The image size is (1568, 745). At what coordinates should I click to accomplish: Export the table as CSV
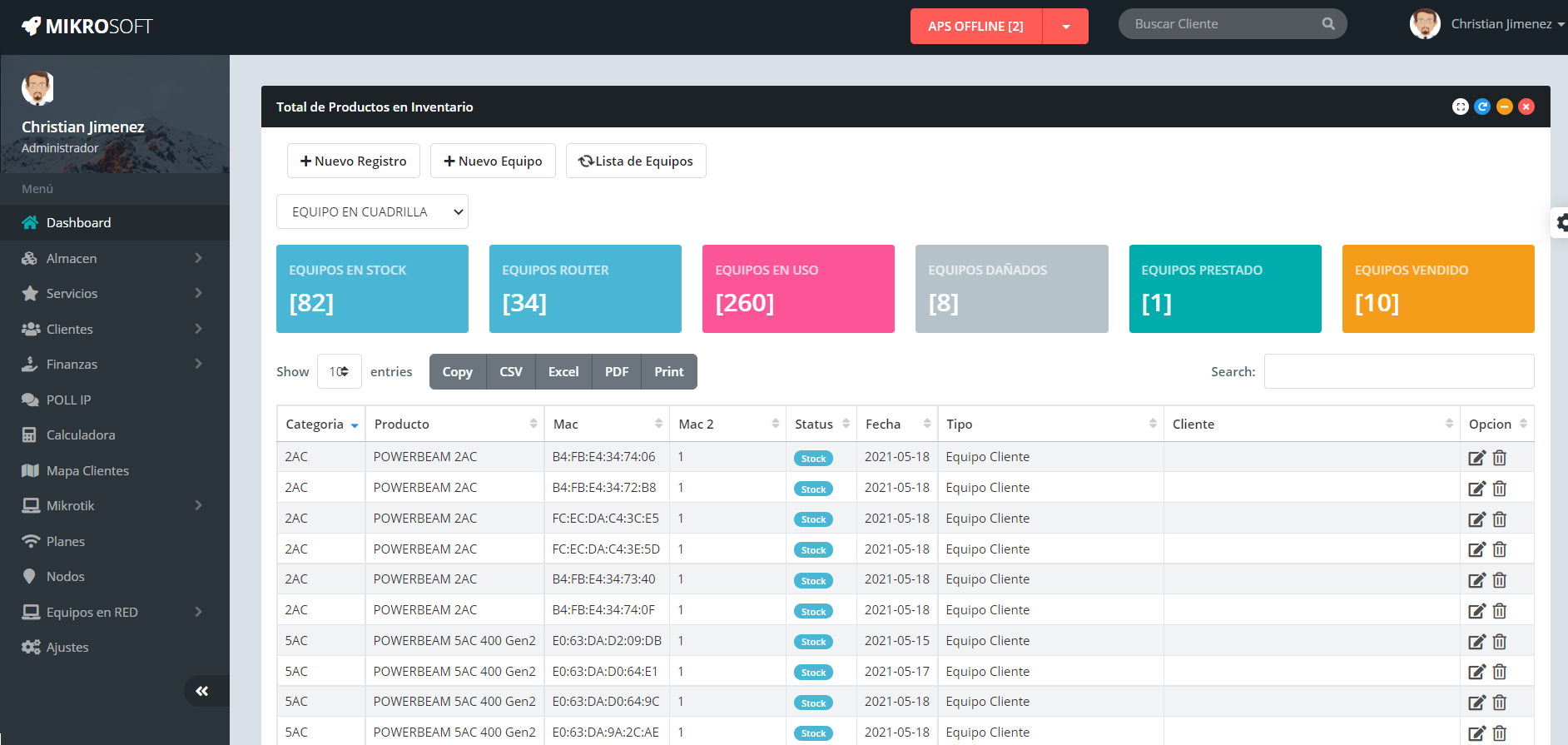[x=511, y=371]
